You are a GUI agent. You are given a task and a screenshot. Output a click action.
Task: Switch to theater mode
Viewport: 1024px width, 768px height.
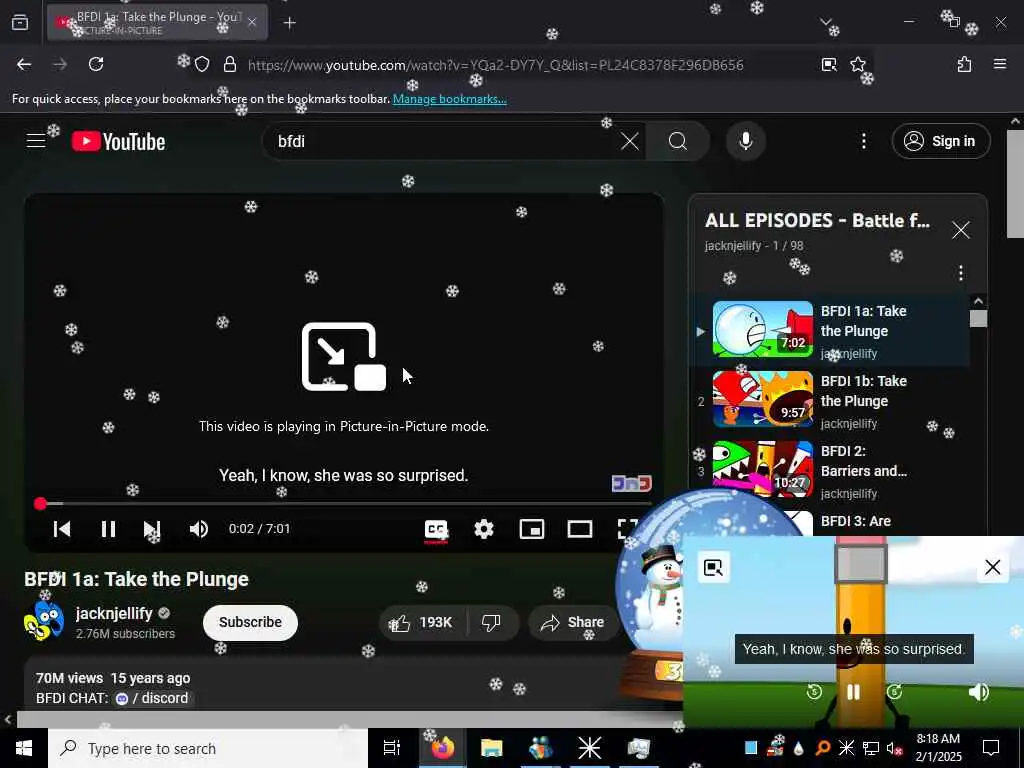(x=580, y=529)
